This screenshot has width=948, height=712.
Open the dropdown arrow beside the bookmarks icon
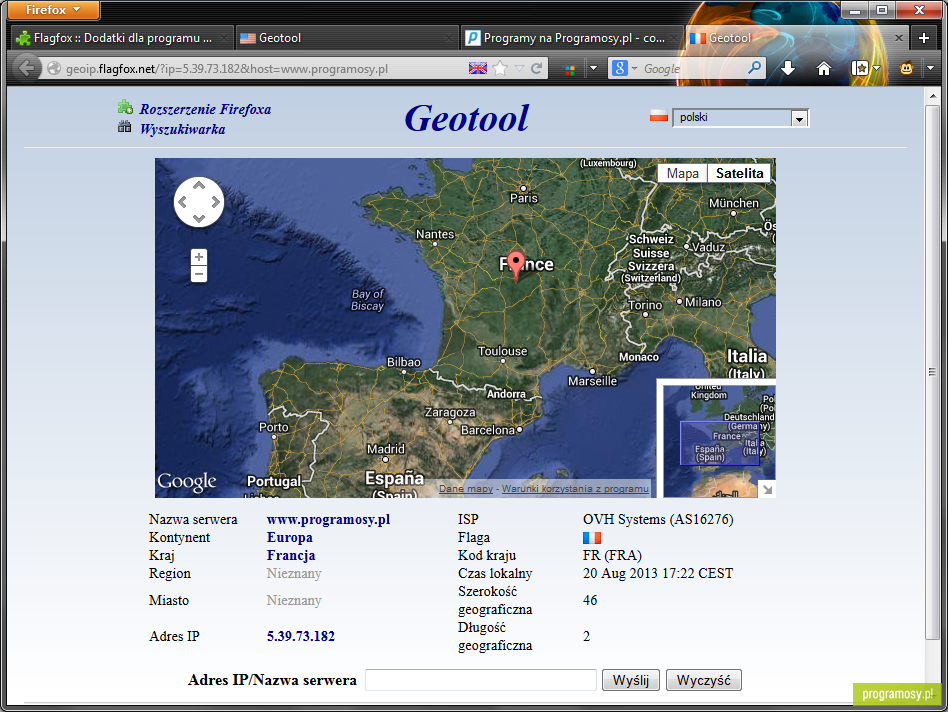[x=875, y=68]
